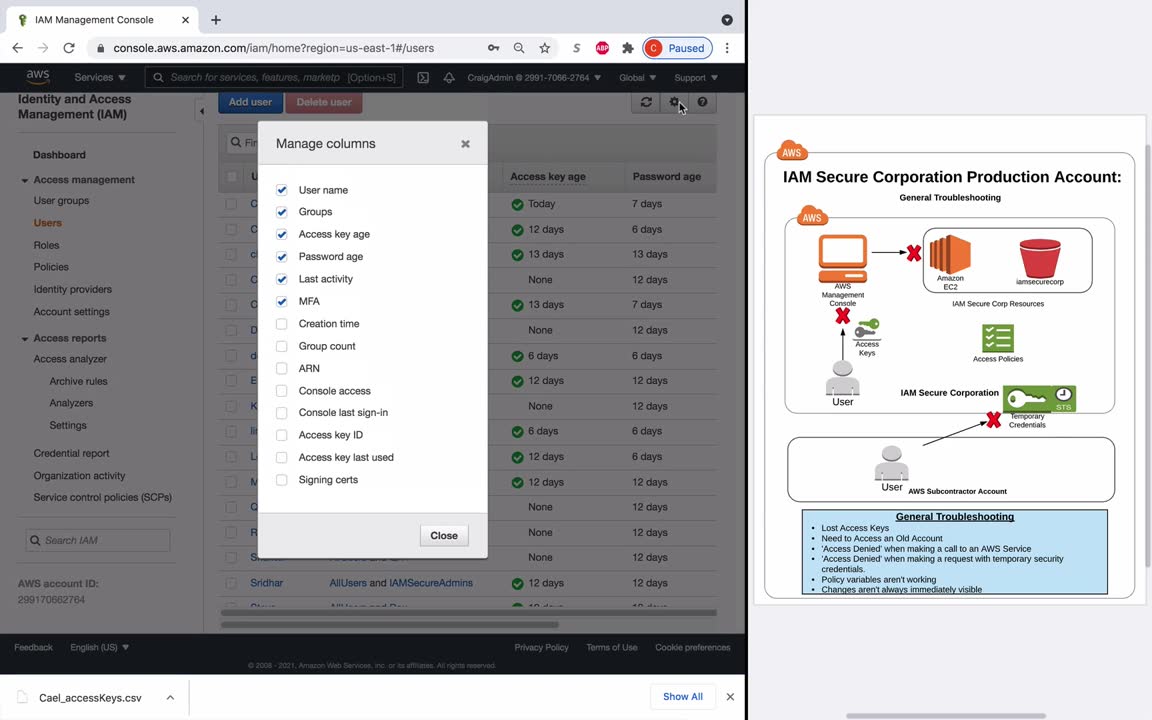Open the Adblock Plus extension icon
Viewport: 1152px width, 720px height.
[x=602, y=48]
